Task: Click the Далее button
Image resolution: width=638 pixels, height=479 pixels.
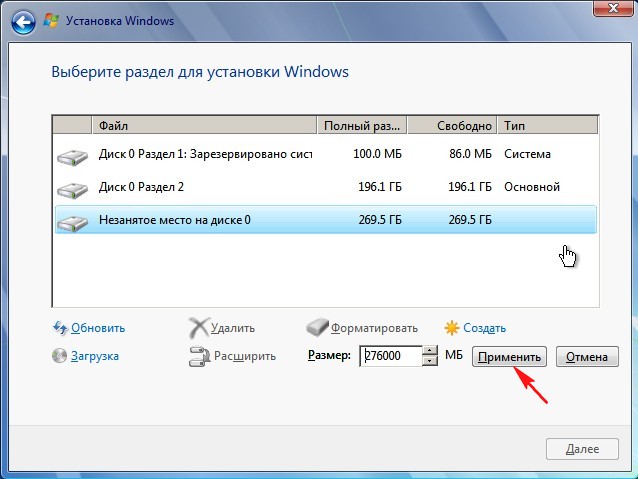Action: click(582, 449)
